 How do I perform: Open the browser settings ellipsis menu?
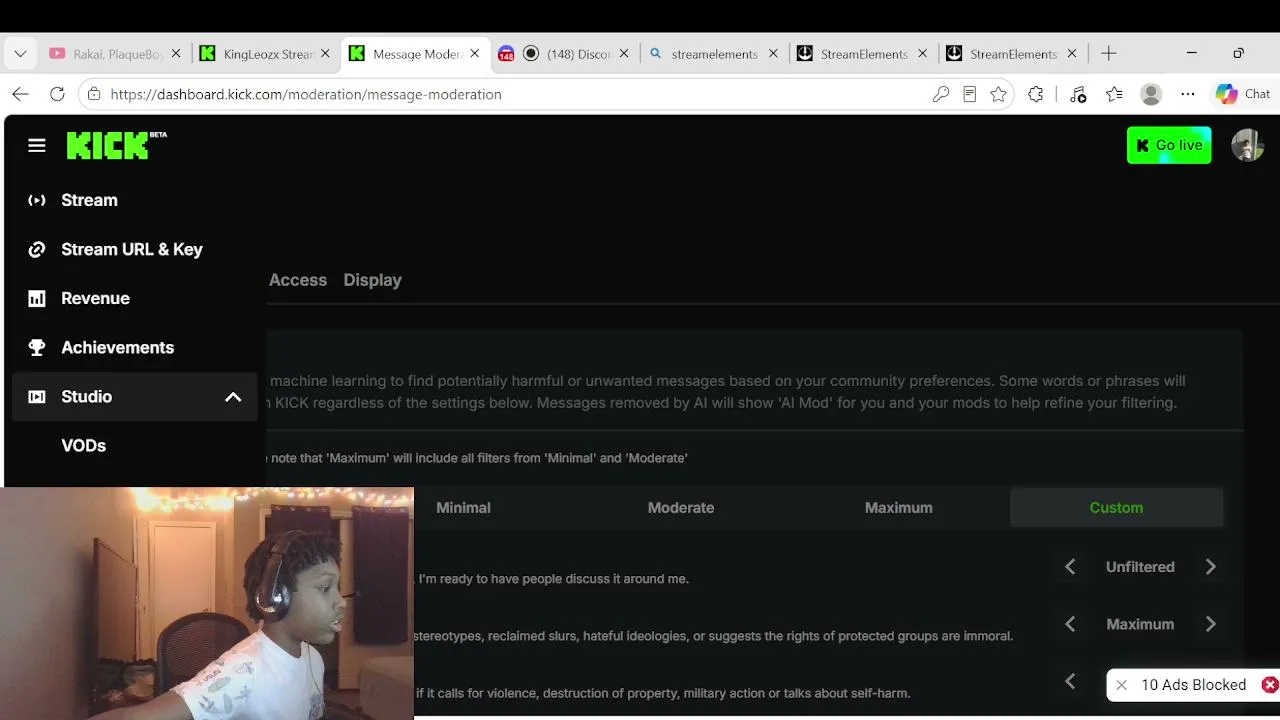click(x=1188, y=94)
